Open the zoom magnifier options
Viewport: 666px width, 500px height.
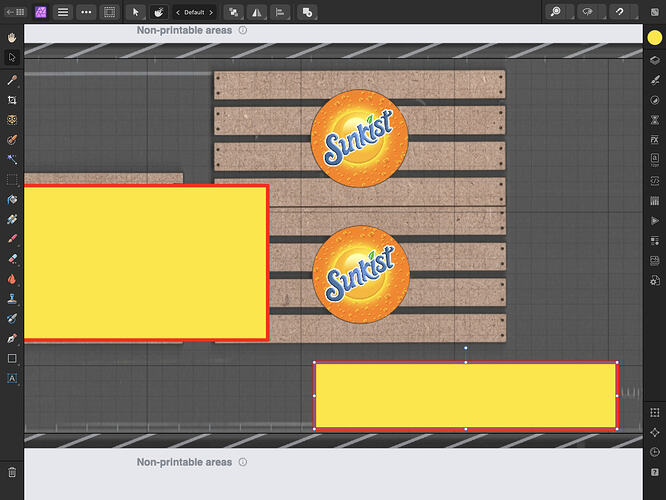pyautogui.click(x=556, y=12)
